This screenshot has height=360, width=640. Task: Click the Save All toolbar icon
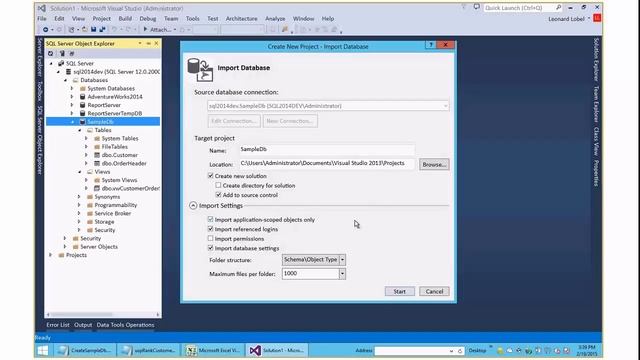[x=102, y=29]
